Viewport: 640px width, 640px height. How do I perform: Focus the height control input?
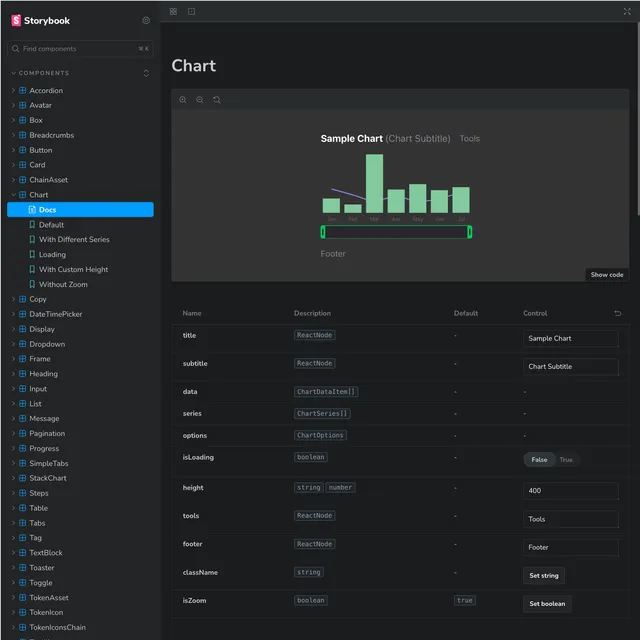point(571,491)
